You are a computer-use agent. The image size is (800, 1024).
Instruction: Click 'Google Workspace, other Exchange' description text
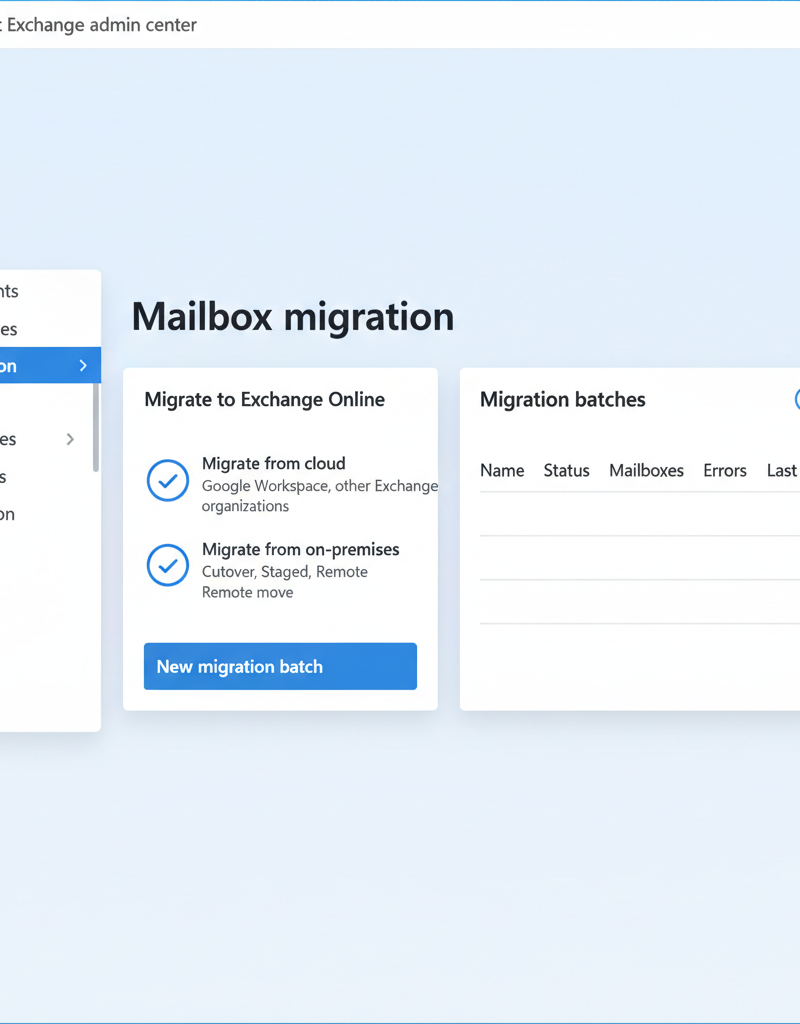[x=320, y=486]
